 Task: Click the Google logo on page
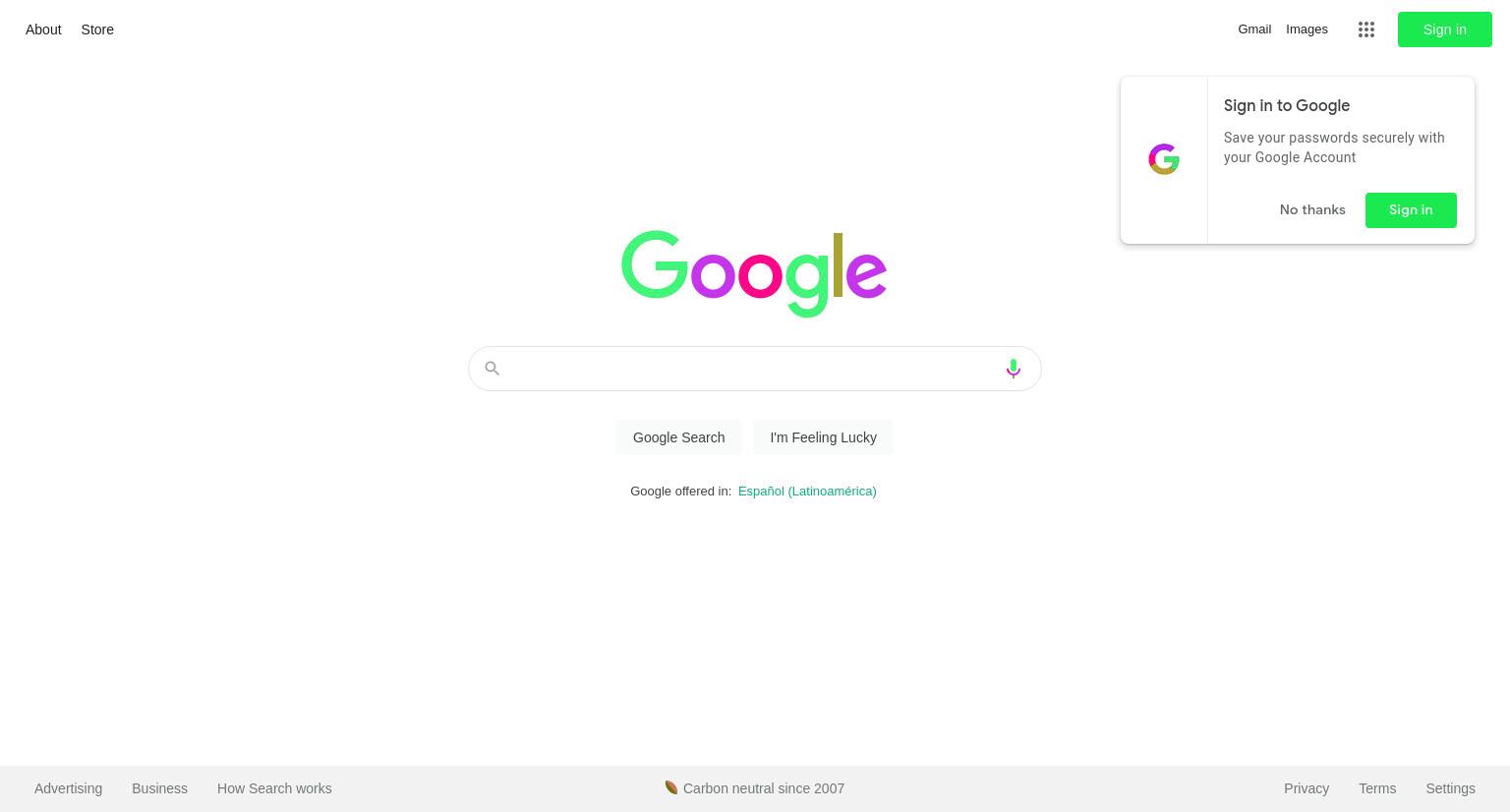click(x=754, y=273)
